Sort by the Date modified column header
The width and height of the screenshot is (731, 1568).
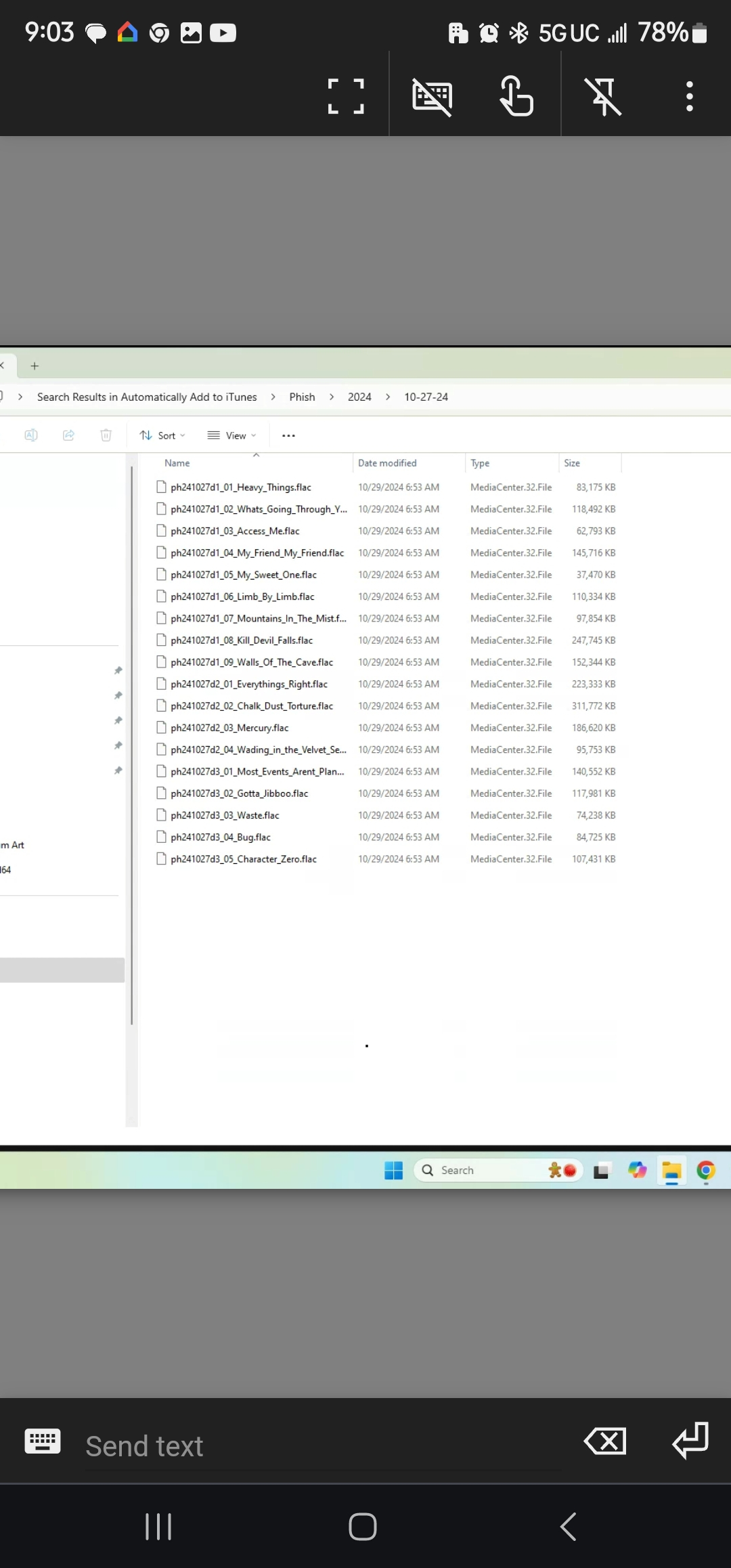387,463
